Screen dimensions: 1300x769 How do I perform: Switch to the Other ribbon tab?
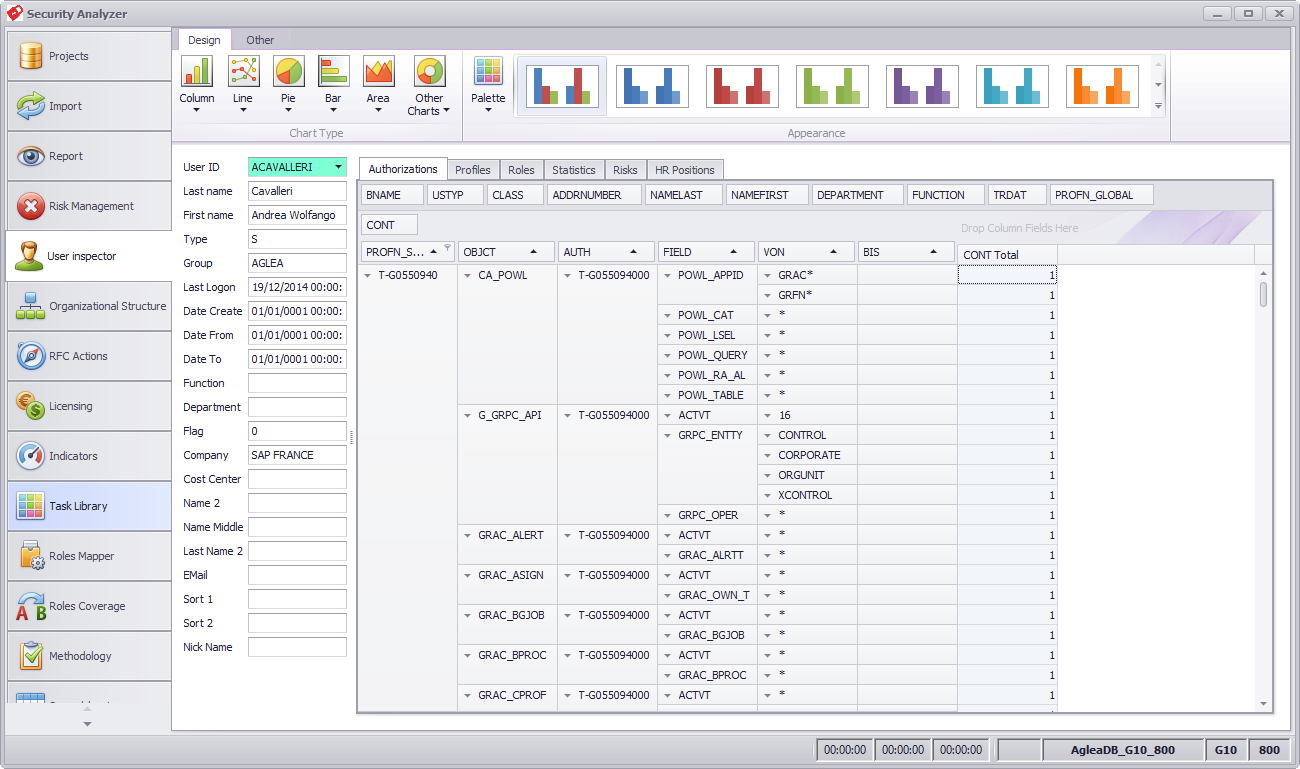coord(260,40)
